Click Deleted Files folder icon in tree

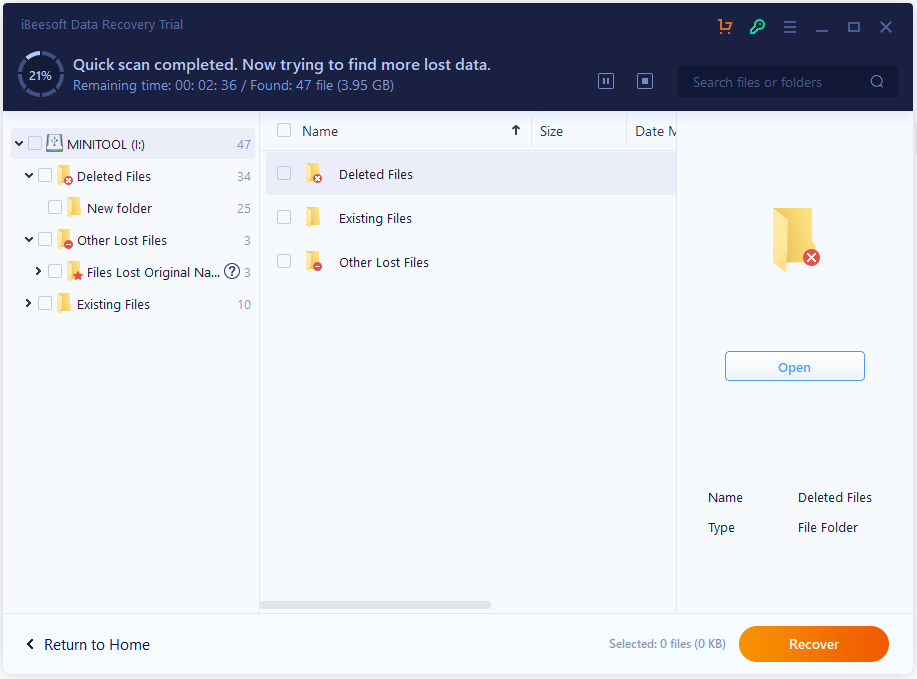(64, 175)
